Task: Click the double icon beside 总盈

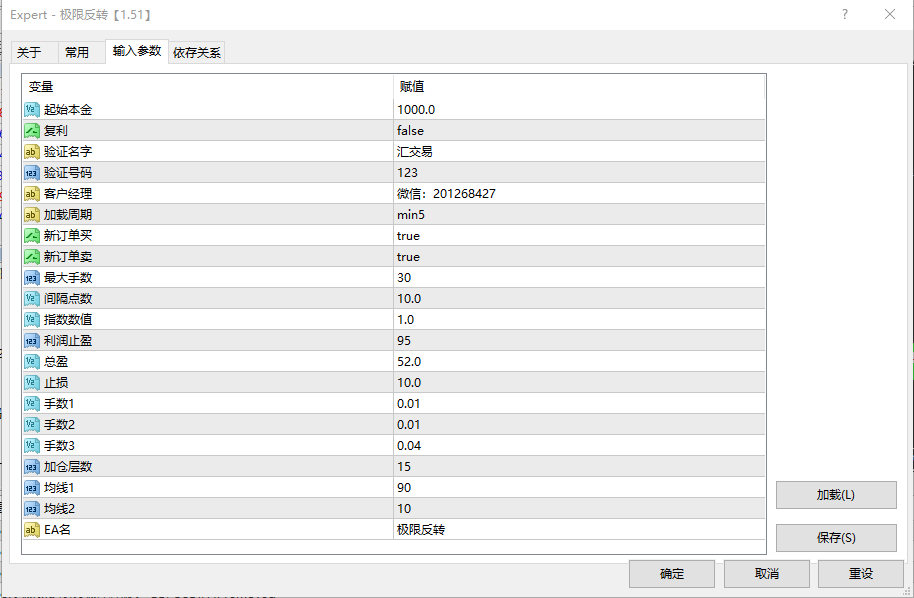Action: point(32,361)
